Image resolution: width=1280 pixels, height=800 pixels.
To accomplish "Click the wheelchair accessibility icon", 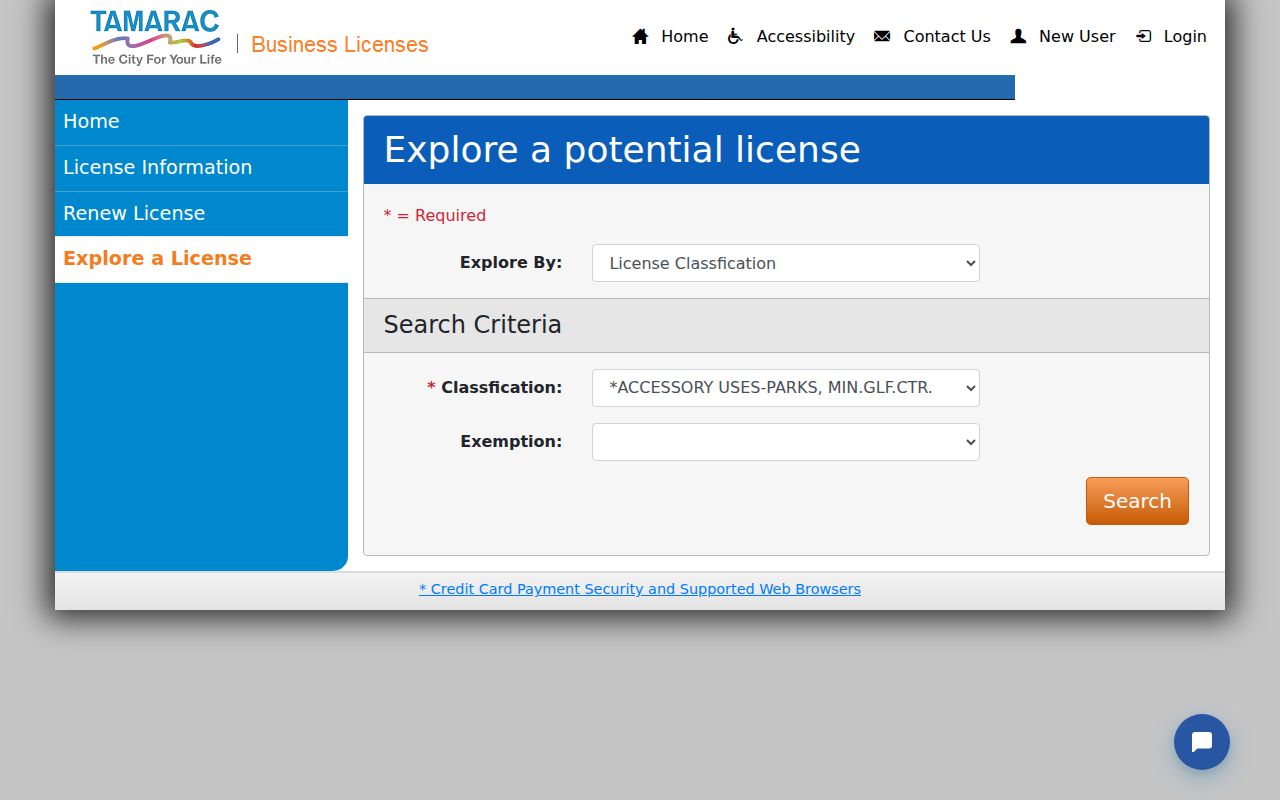I will [735, 36].
